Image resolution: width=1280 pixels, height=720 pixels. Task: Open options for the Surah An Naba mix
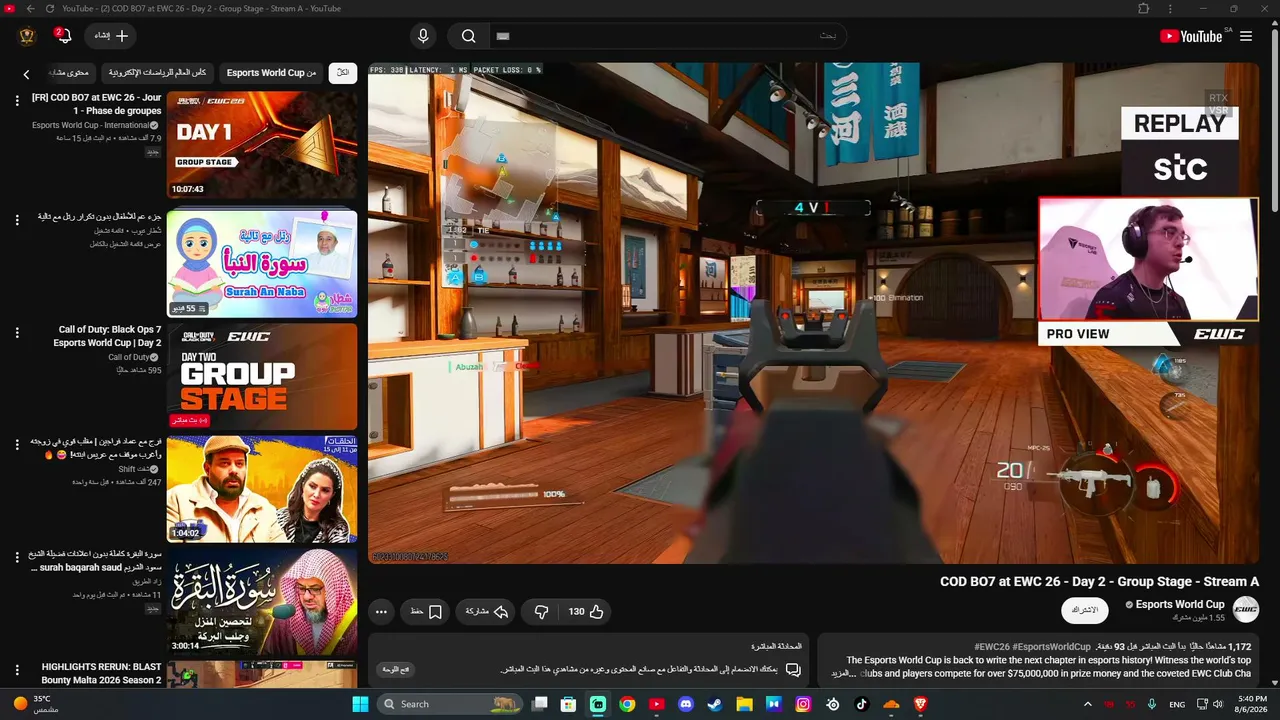pos(17,218)
